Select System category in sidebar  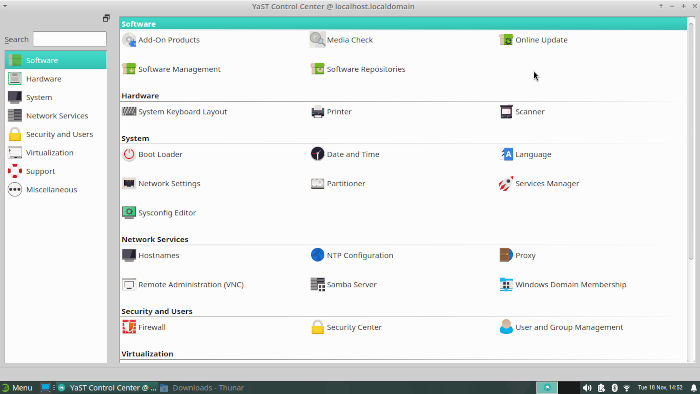click(56, 97)
